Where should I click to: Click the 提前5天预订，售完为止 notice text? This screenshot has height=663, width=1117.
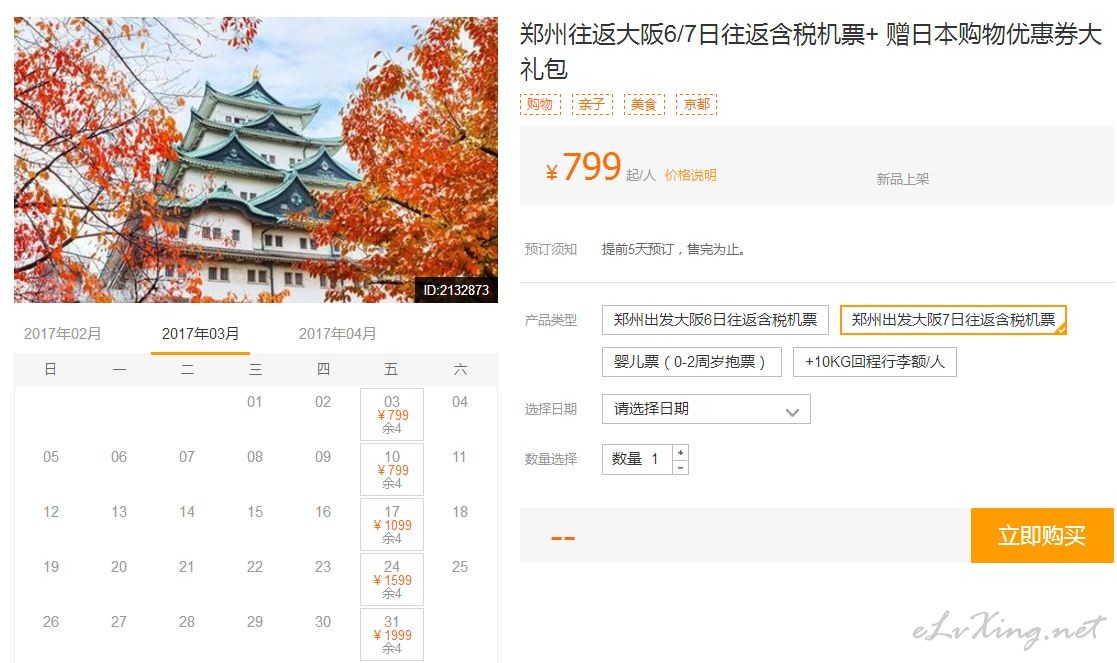point(673,249)
